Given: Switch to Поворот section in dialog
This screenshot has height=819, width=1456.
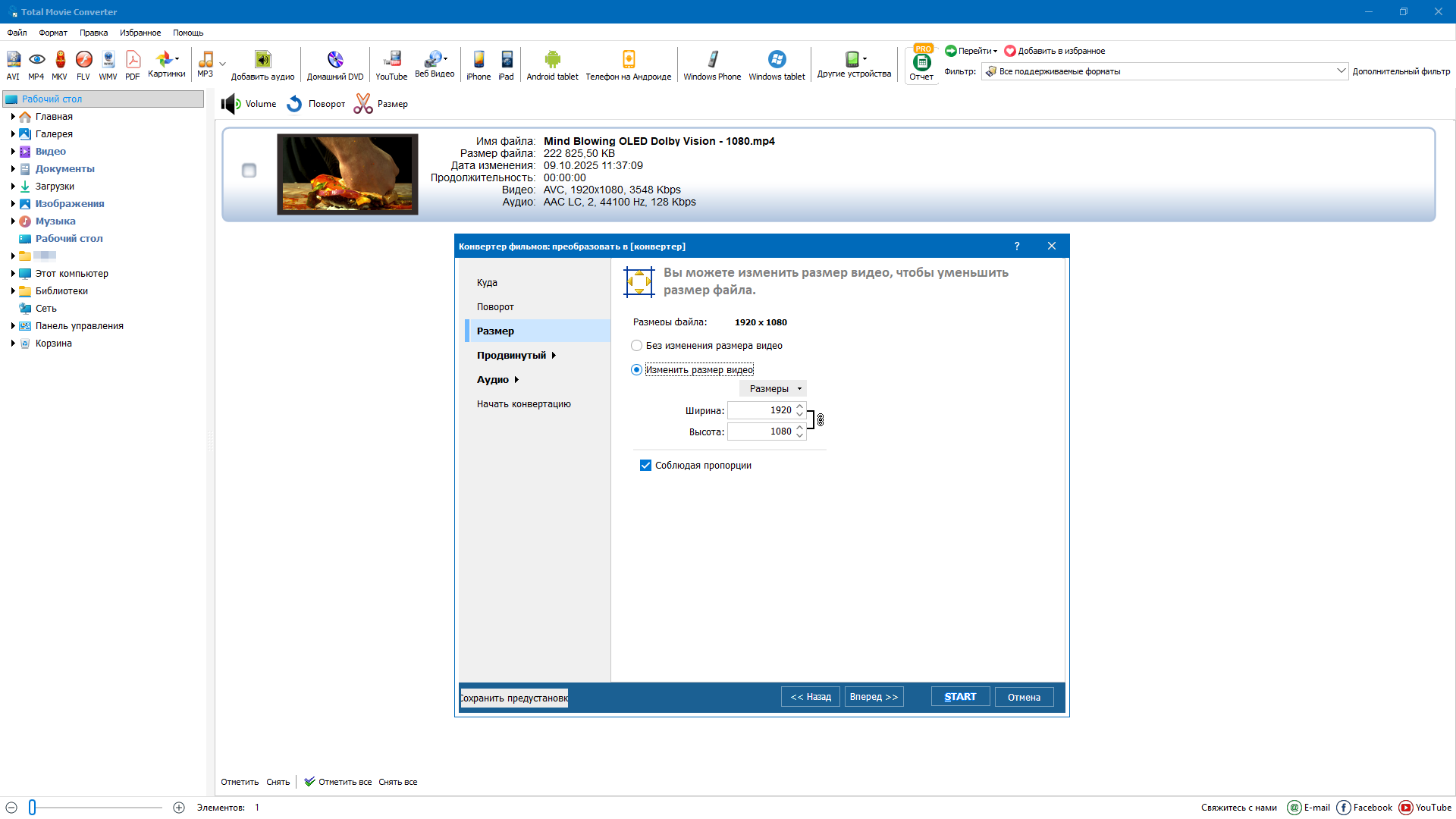Looking at the screenshot, I should [495, 307].
